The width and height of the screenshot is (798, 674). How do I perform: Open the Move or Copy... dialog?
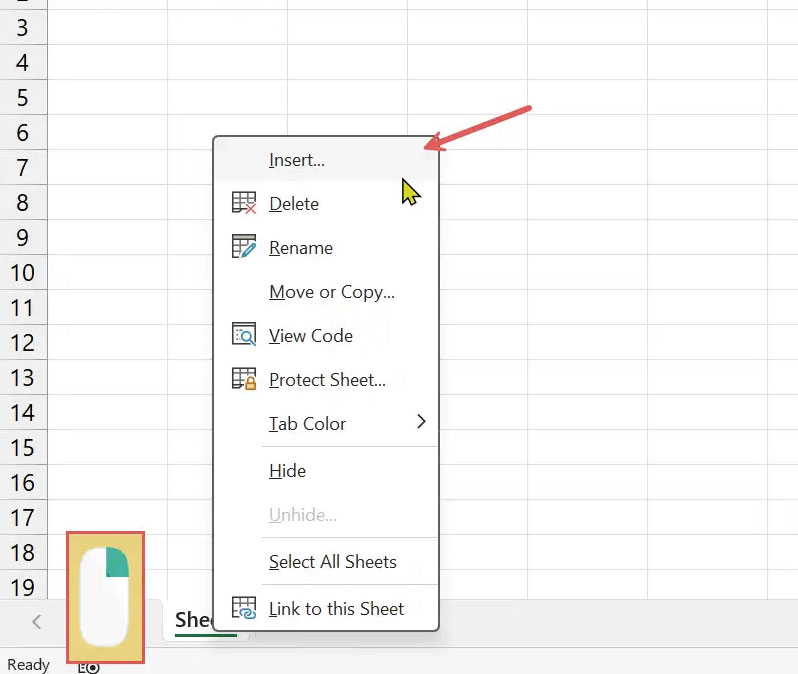tap(331, 292)
